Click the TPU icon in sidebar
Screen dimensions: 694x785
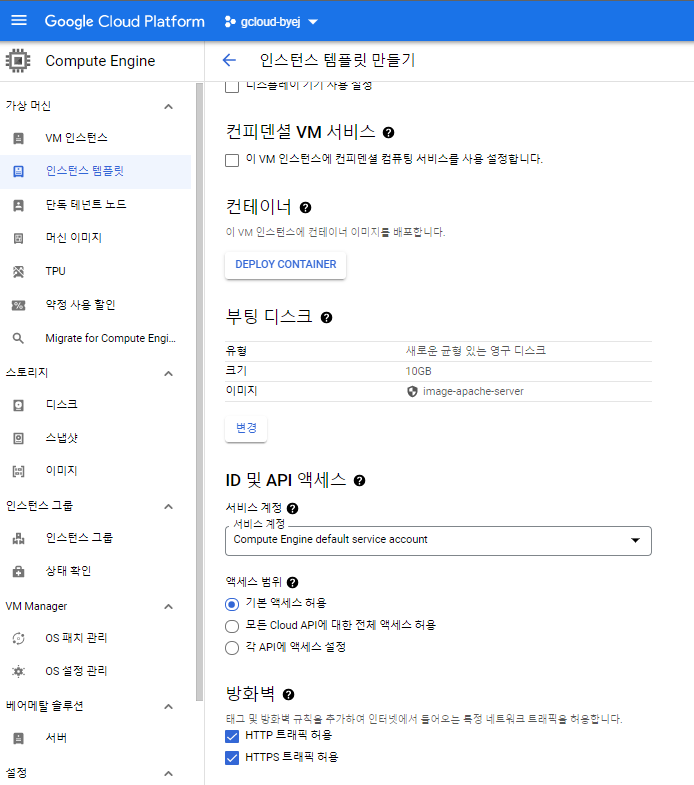[x=19, y=272]
